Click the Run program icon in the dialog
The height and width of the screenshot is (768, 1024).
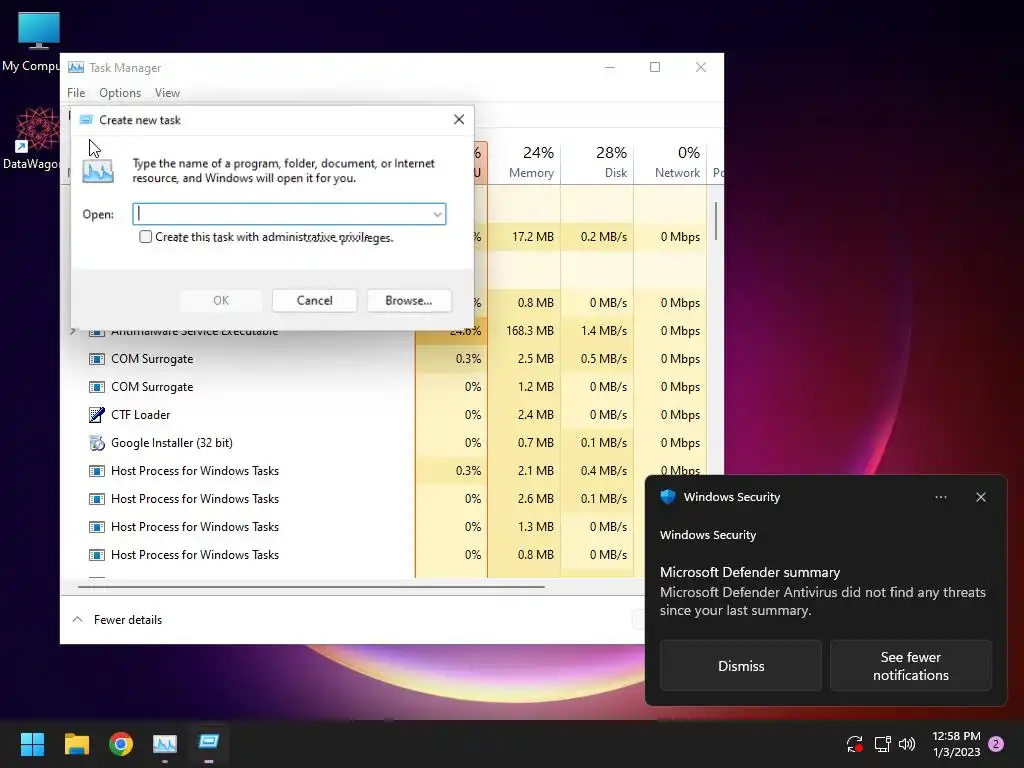coord(98,171)
